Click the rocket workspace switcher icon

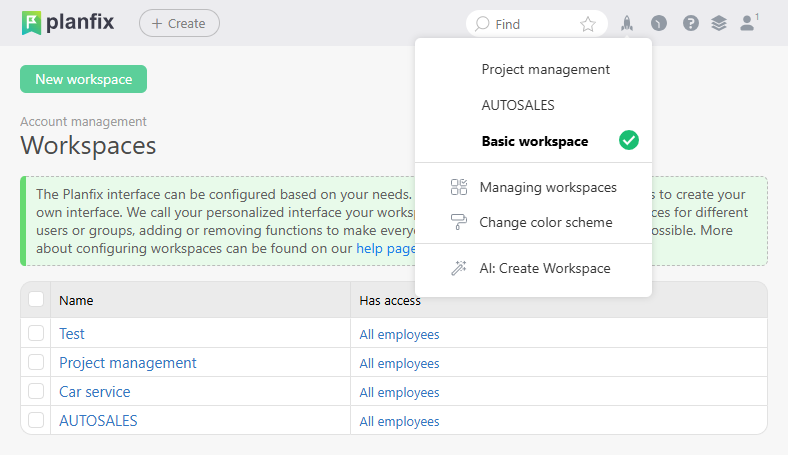627,23
